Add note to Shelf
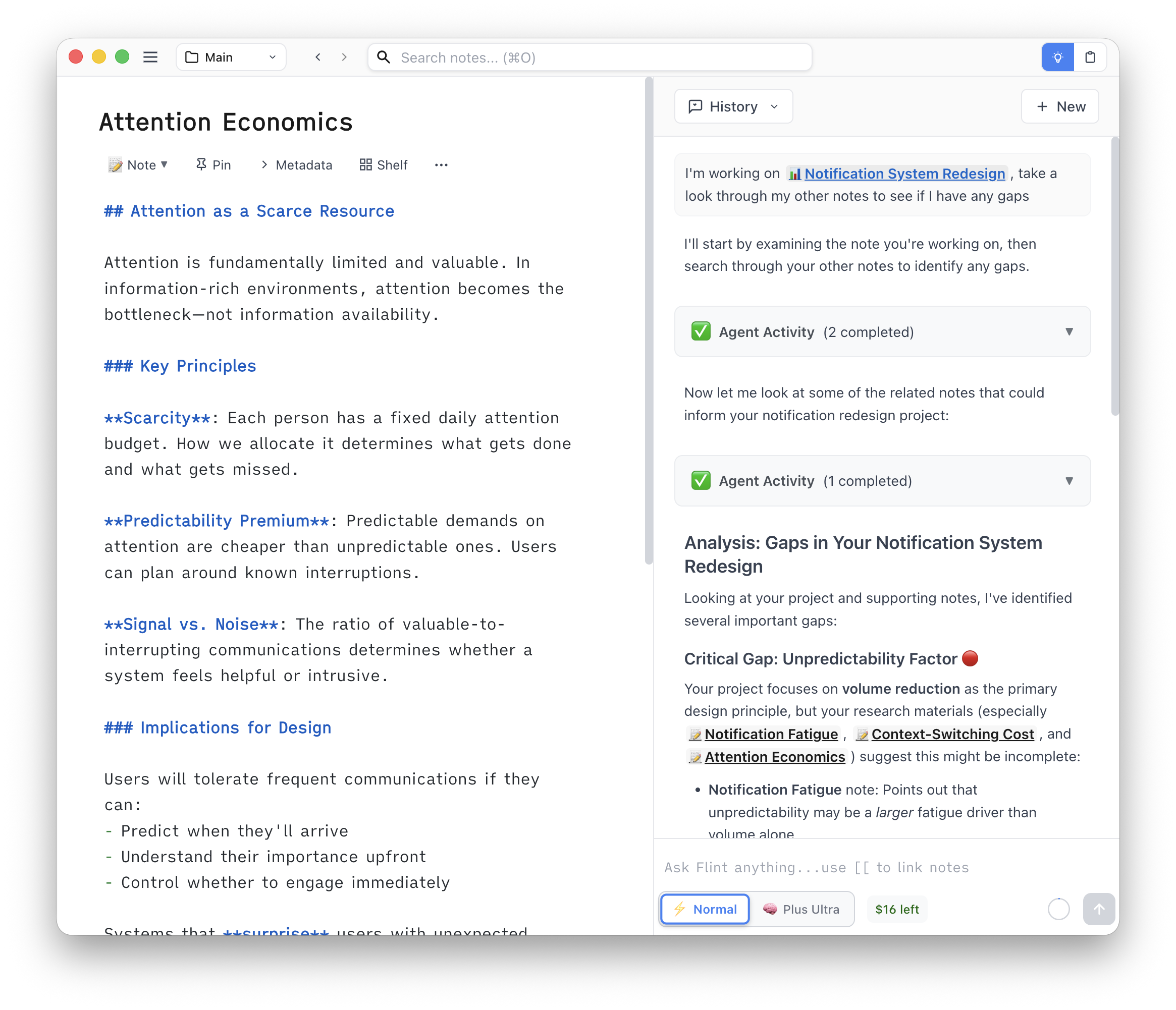Screen dimensions: 1176x1010 [x=384, y=165]
